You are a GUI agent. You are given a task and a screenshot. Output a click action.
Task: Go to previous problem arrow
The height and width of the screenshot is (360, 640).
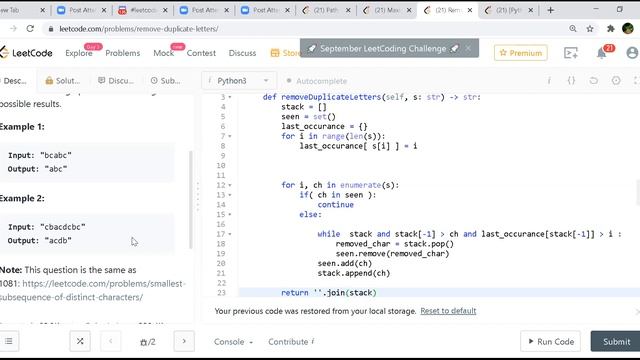click(111, 341)
